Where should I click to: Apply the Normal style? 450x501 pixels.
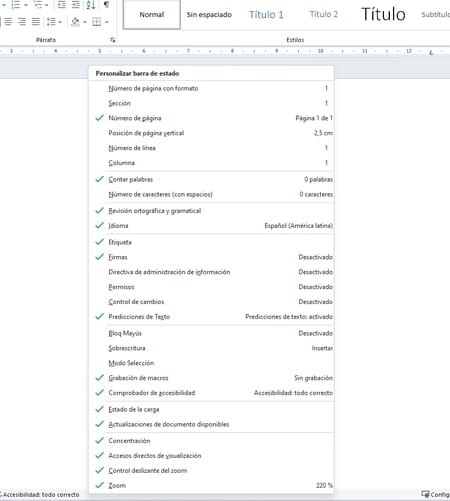(x=152, y=15)
